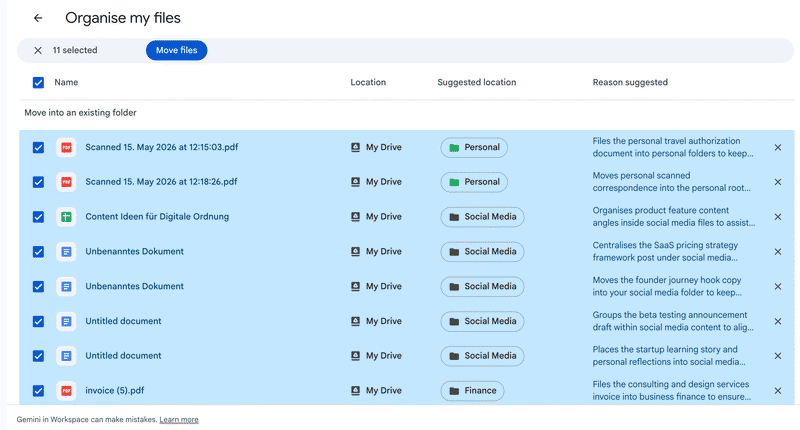Uncheck the first Unbenanntes Dokument, with the SaaS pricing strategy reason

pyautogui.click(x=38, y=251)
